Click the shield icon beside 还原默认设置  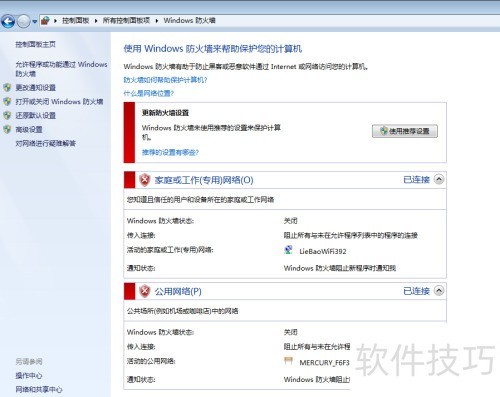coord(7,115)
